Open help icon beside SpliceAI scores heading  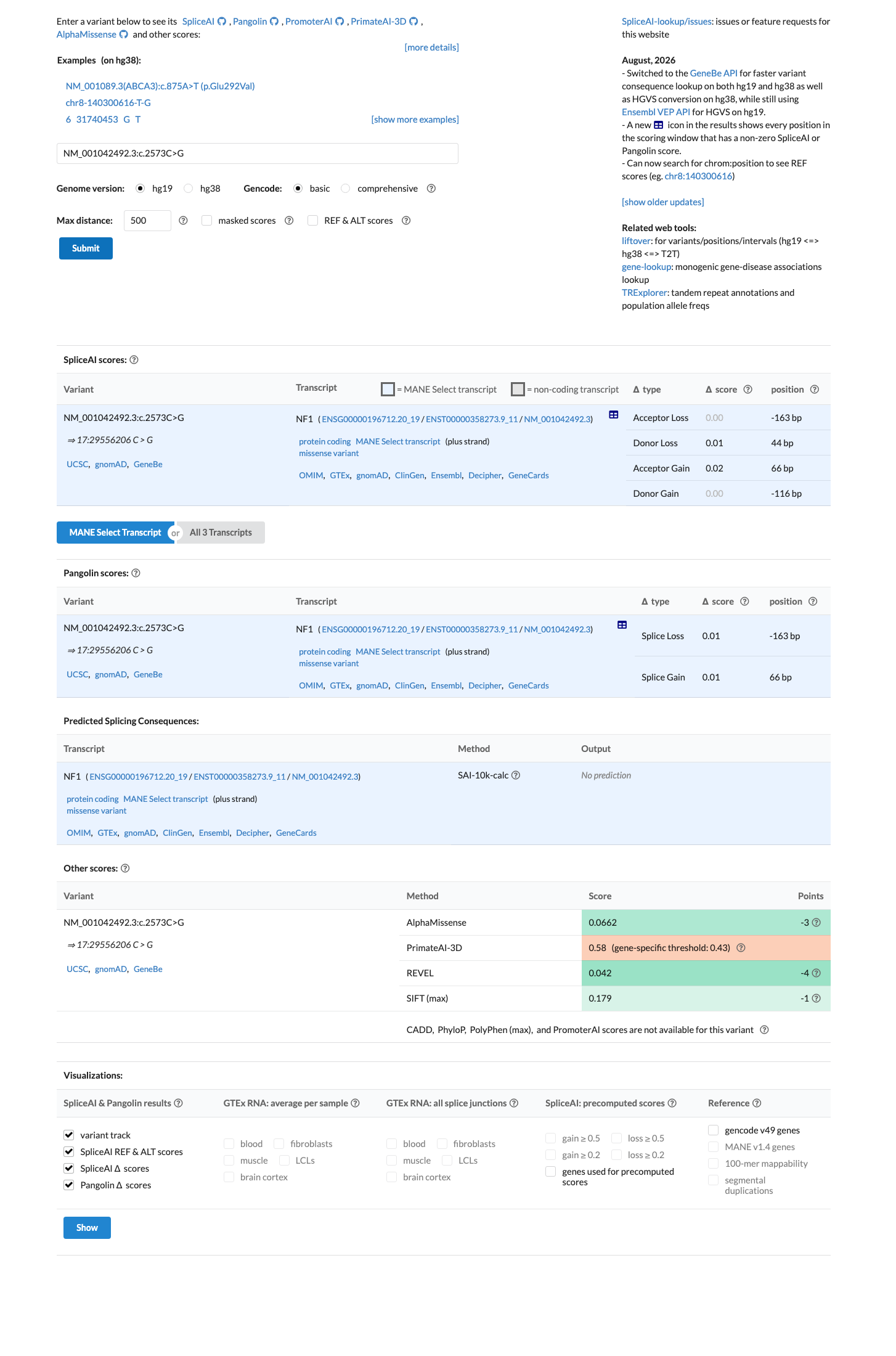[134, 360]
